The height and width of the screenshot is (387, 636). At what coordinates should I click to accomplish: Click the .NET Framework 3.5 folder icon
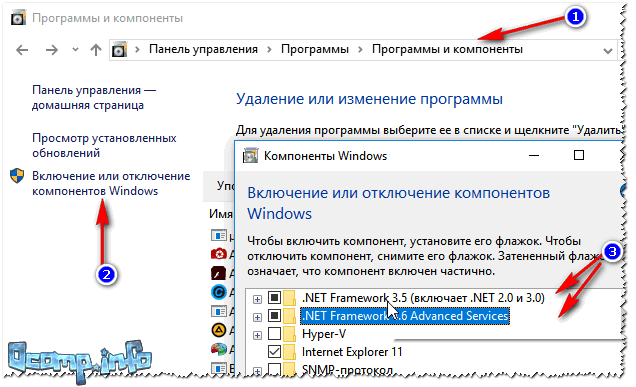tap(290, 298)
